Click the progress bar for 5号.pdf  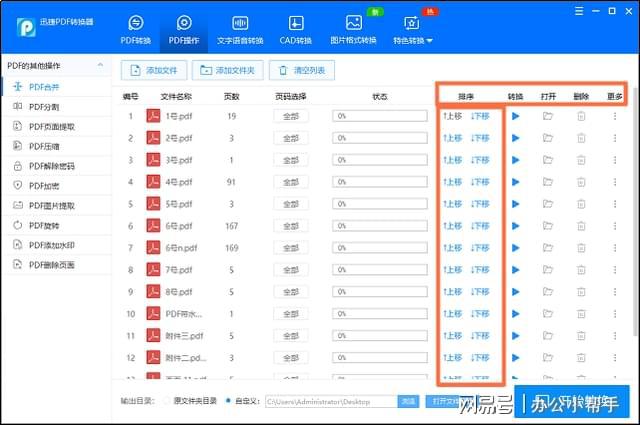point(380,204)
